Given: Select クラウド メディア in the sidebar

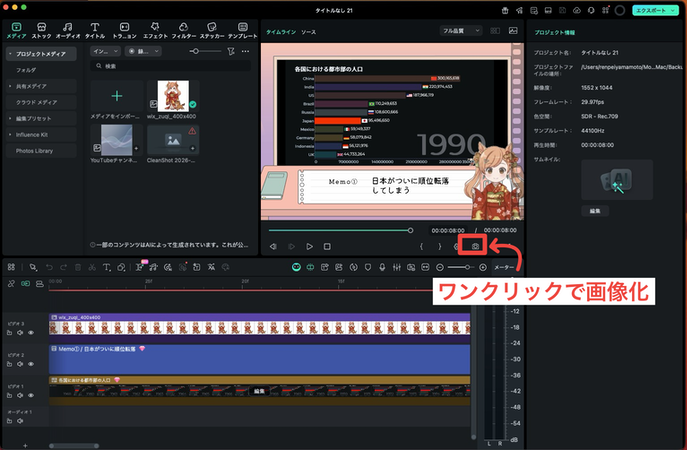Looking at the screenshot, I should [41, 103].
